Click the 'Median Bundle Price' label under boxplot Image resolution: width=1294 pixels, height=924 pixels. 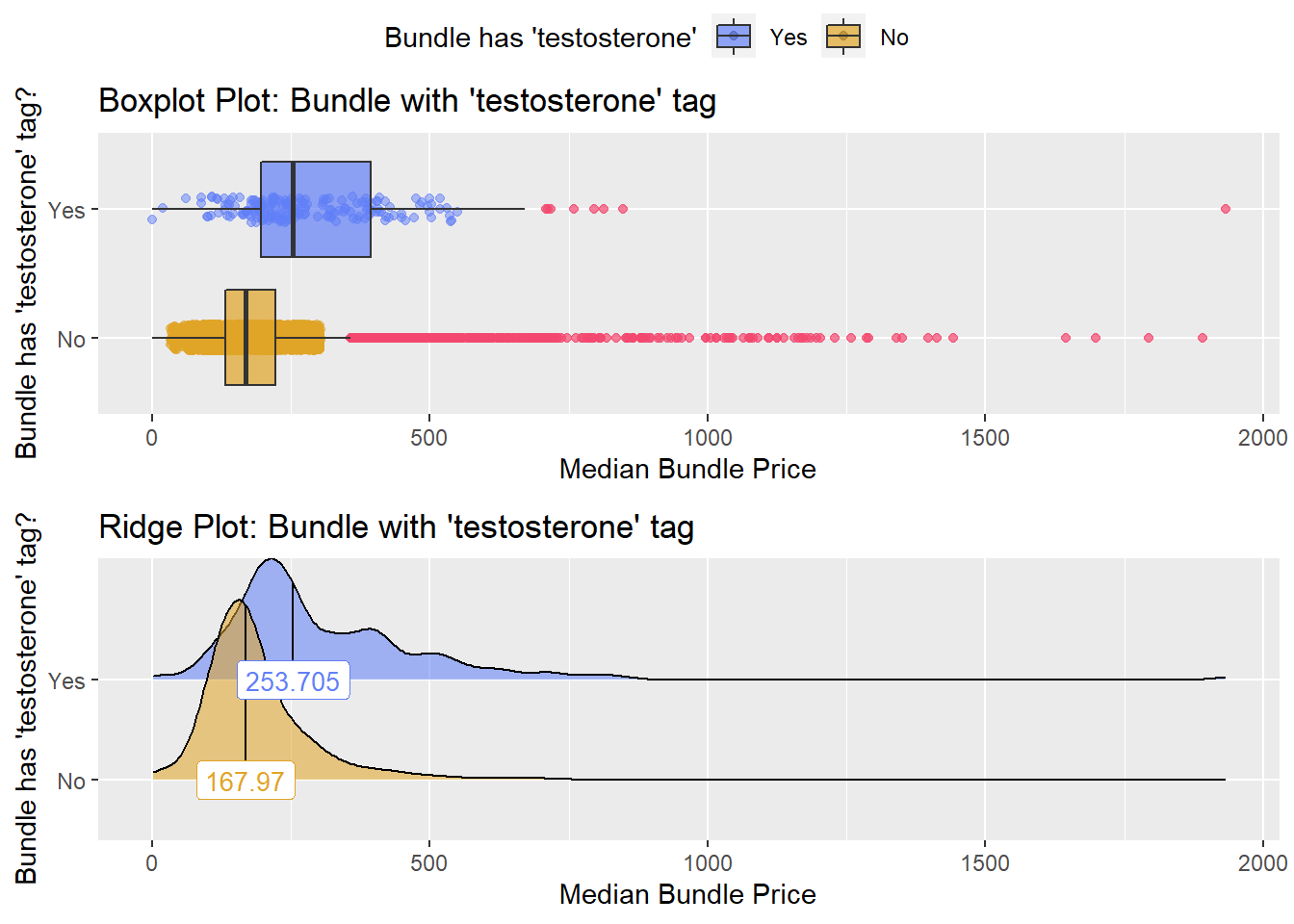(x=687, y=469)
